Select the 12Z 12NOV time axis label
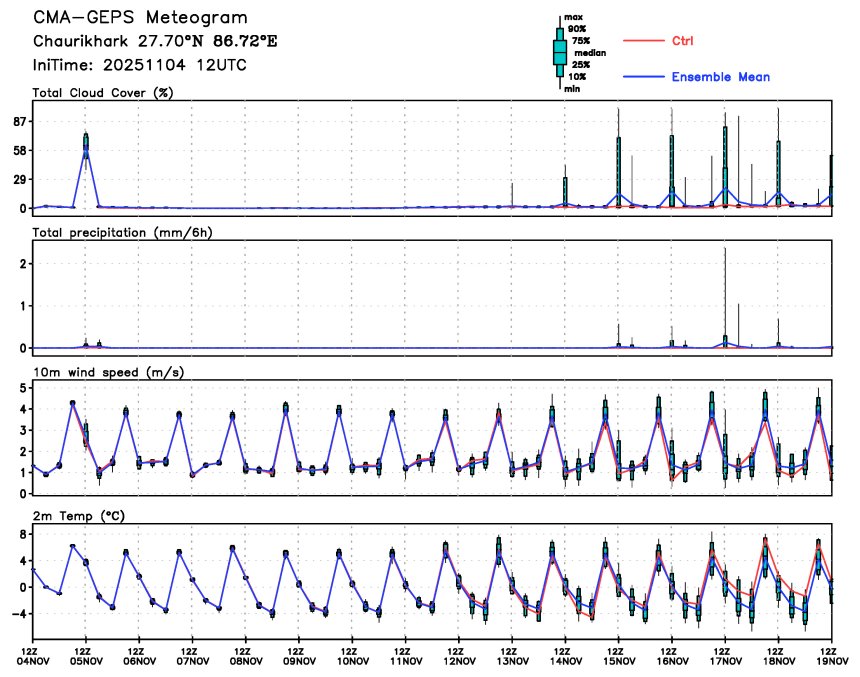This screenshot has width=860, height=677. point(459,654)
